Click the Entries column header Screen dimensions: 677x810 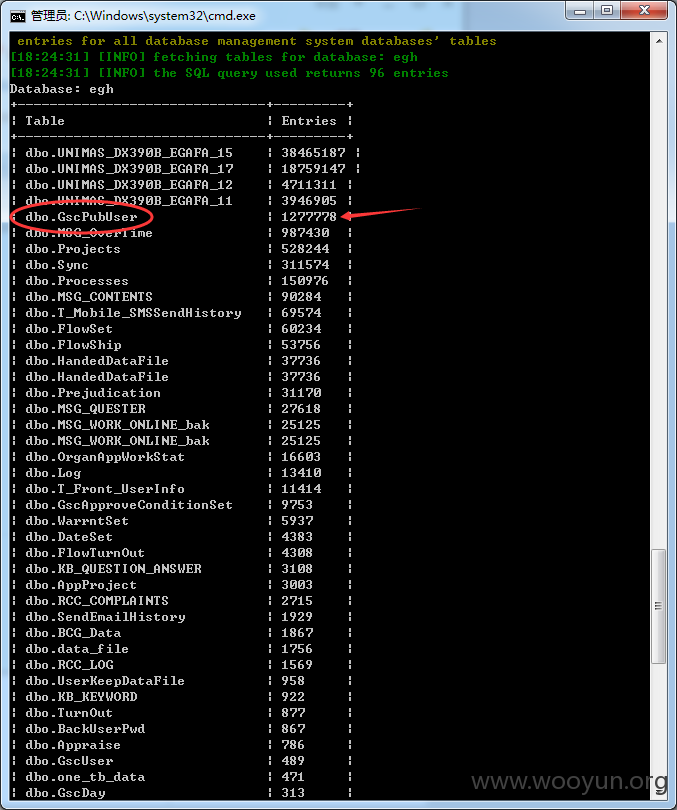click(x=309, y=120)
